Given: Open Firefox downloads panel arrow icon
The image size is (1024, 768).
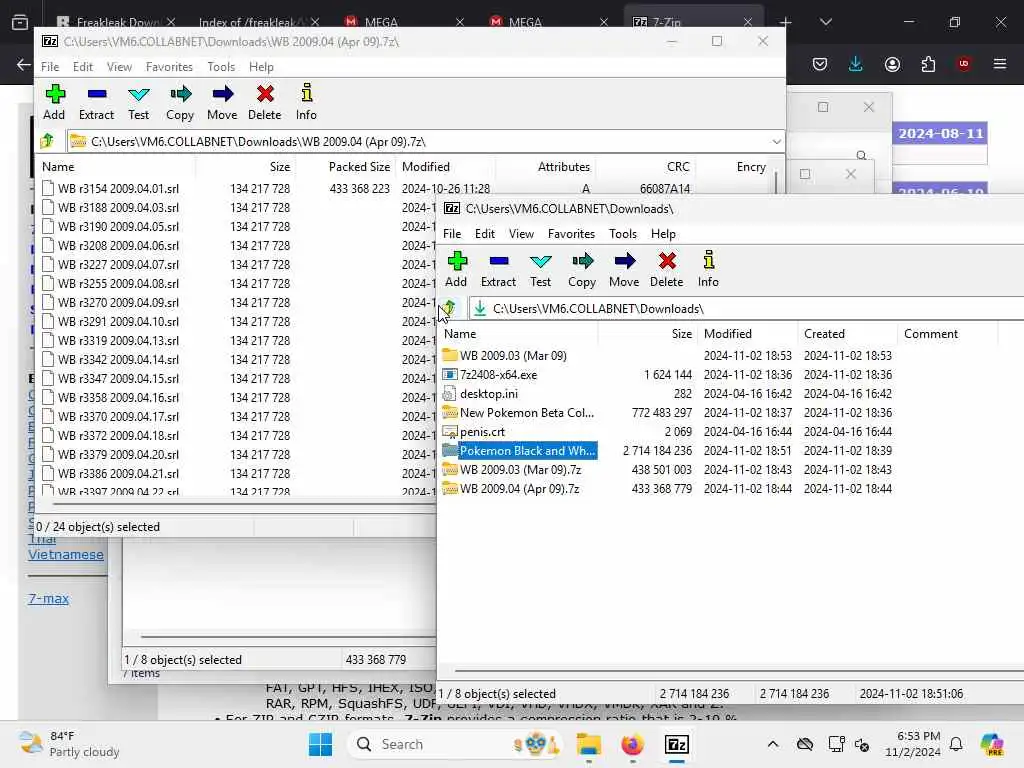Looking at the screenshot, I should [x=856, y=64].
